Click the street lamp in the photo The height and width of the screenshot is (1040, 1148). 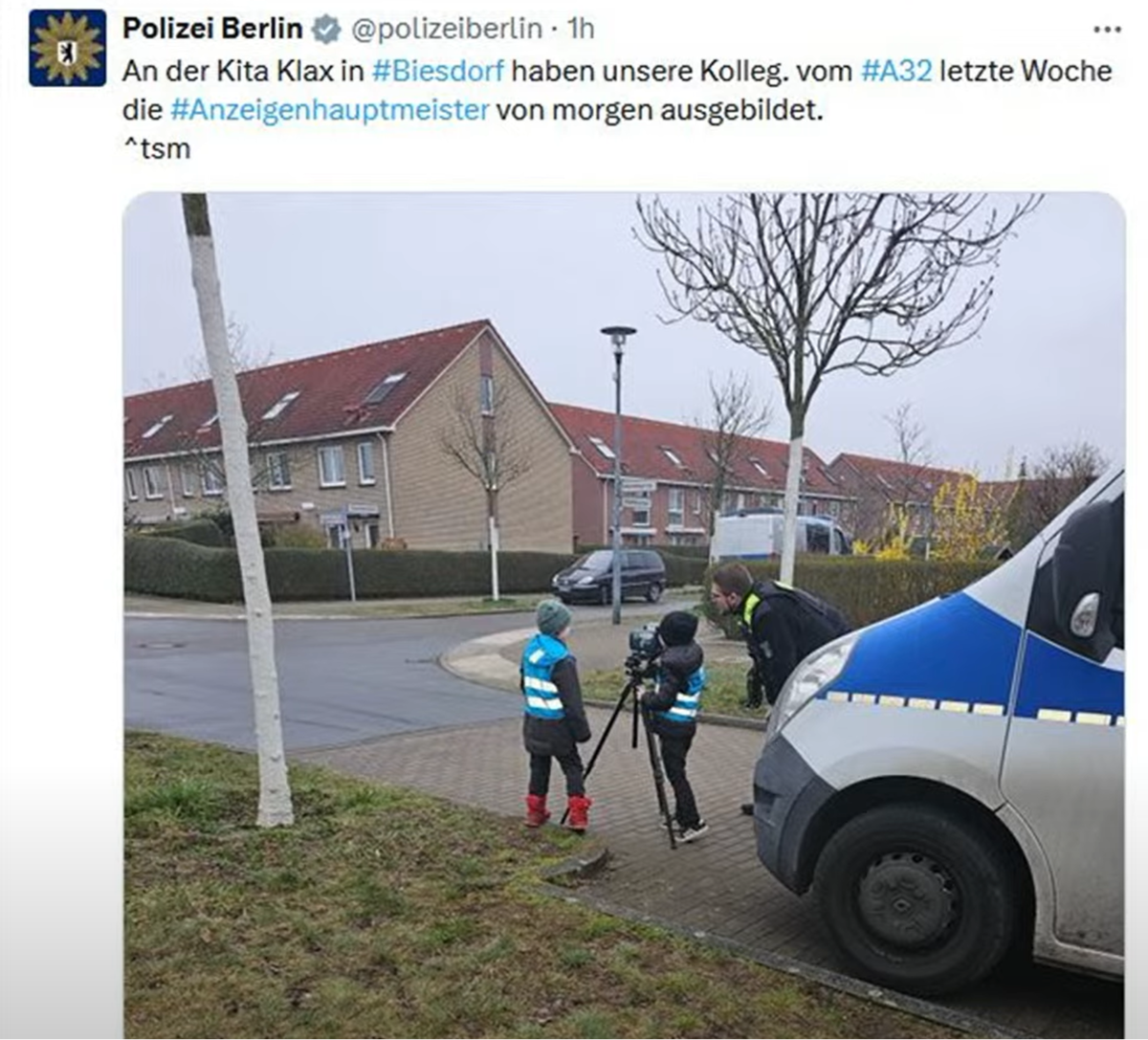pos(618,474)
